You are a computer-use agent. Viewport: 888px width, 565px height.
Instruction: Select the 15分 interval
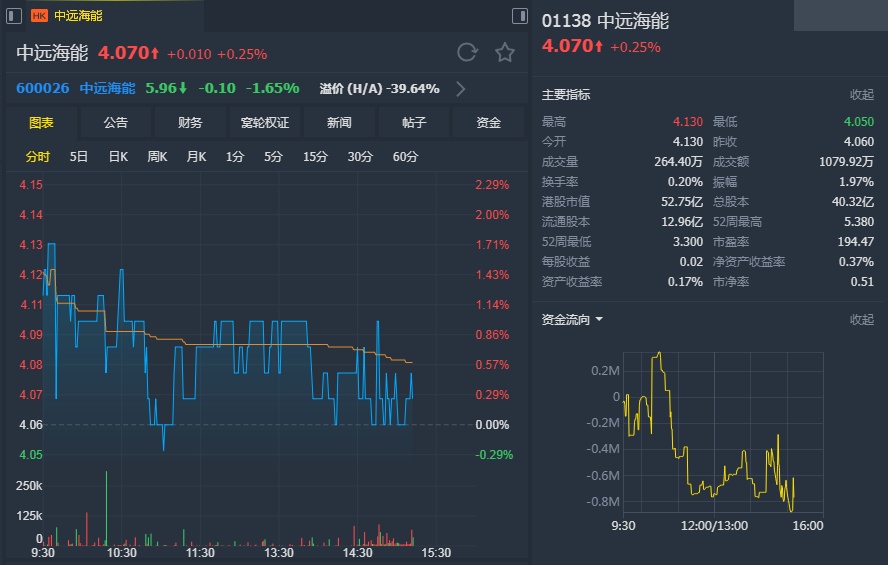(x=315, y=157)
